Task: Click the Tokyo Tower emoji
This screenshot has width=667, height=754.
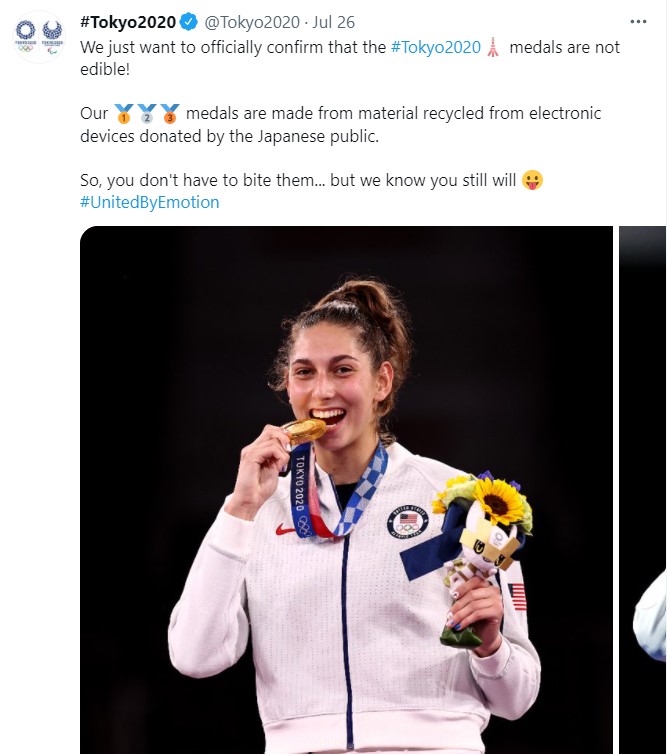Action: (x=491, y=48)
